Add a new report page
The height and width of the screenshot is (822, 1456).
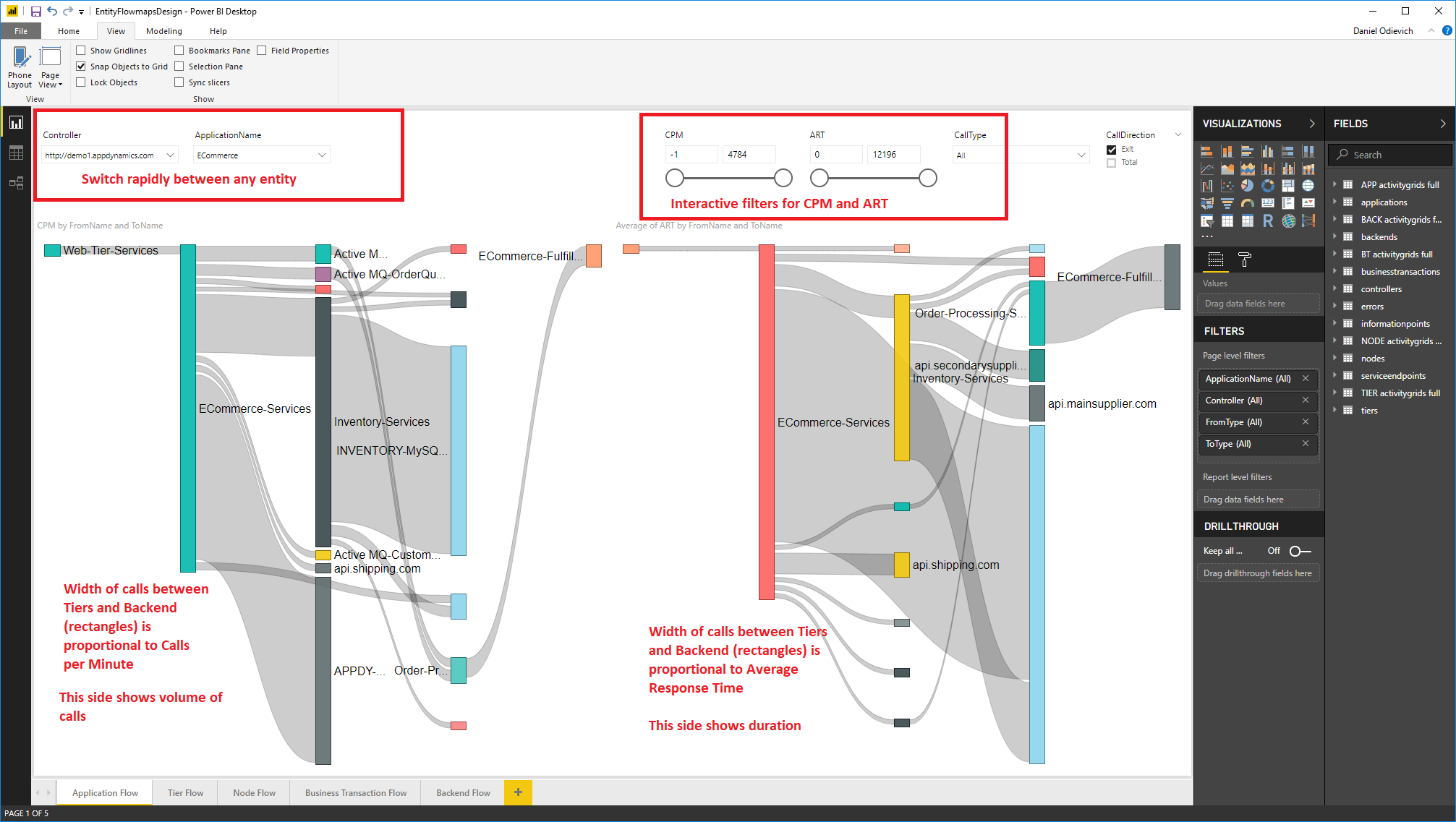coord(518,792)
